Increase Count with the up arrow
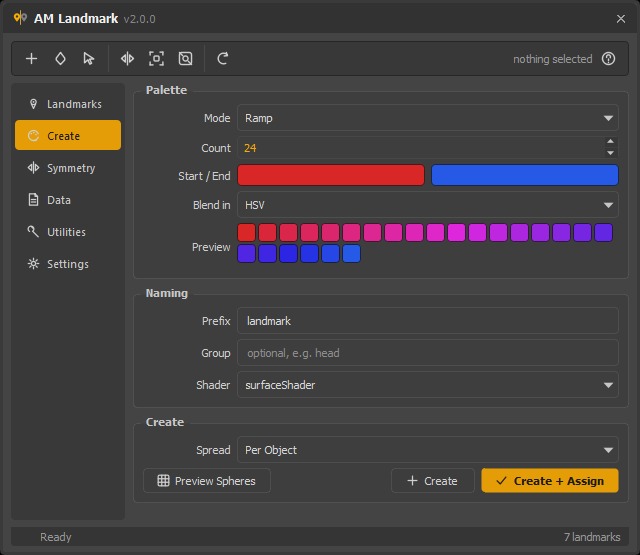The width and height of the screenshot is (640, 555). click(610, 141)
